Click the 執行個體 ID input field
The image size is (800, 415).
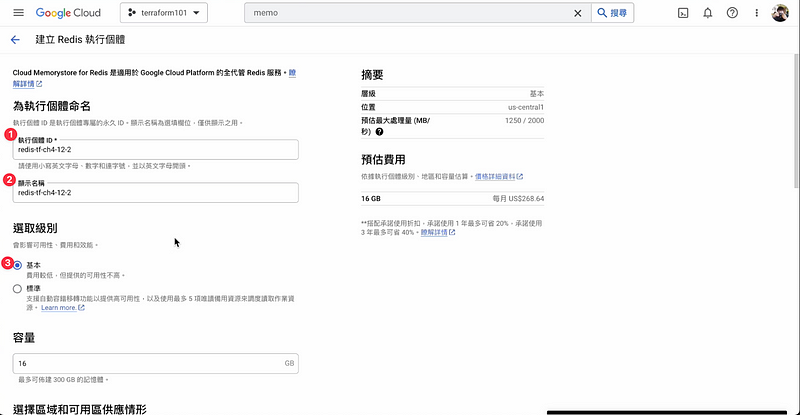pyautogui.click(x=156, y=150)
